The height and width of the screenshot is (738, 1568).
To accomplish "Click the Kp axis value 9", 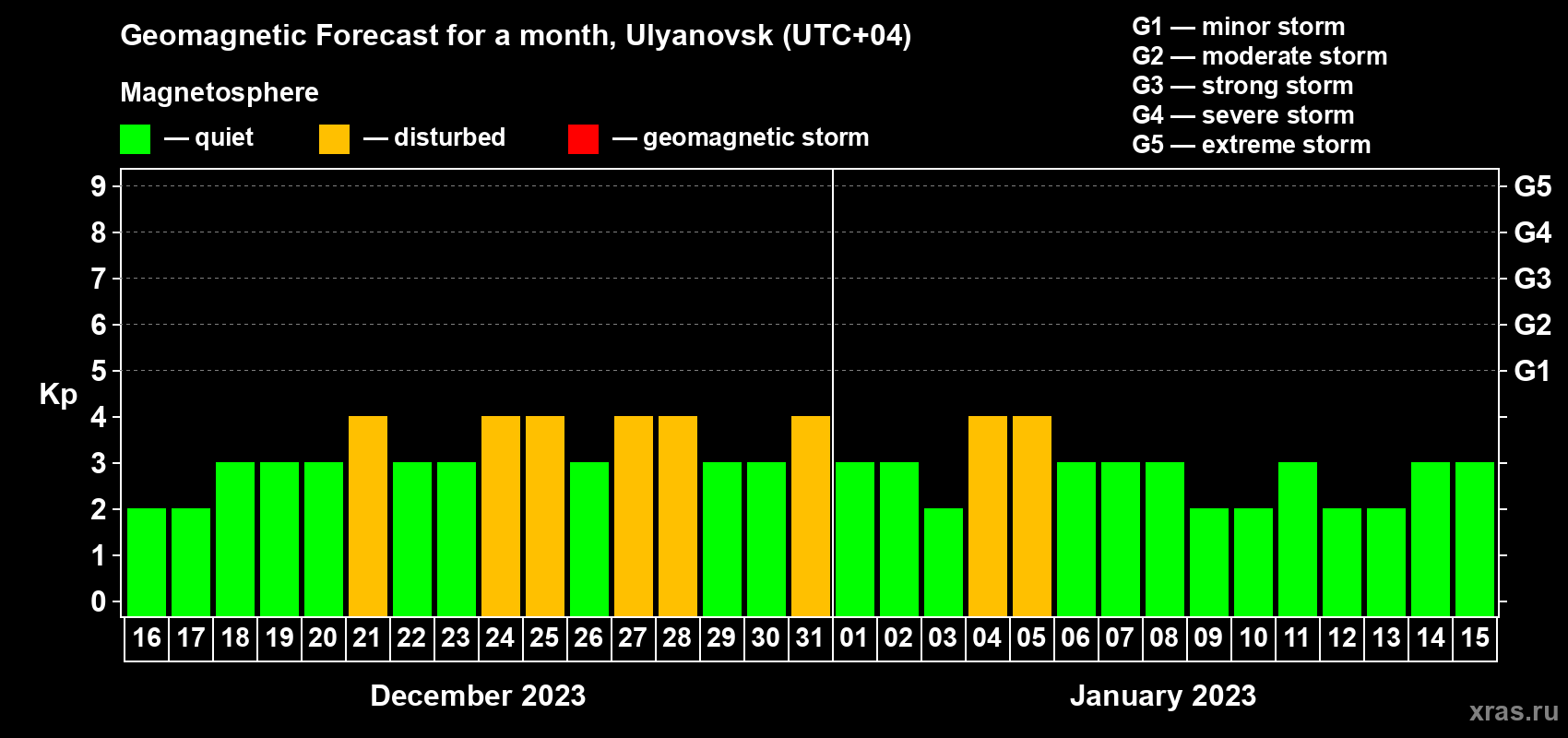I will 99,186.
